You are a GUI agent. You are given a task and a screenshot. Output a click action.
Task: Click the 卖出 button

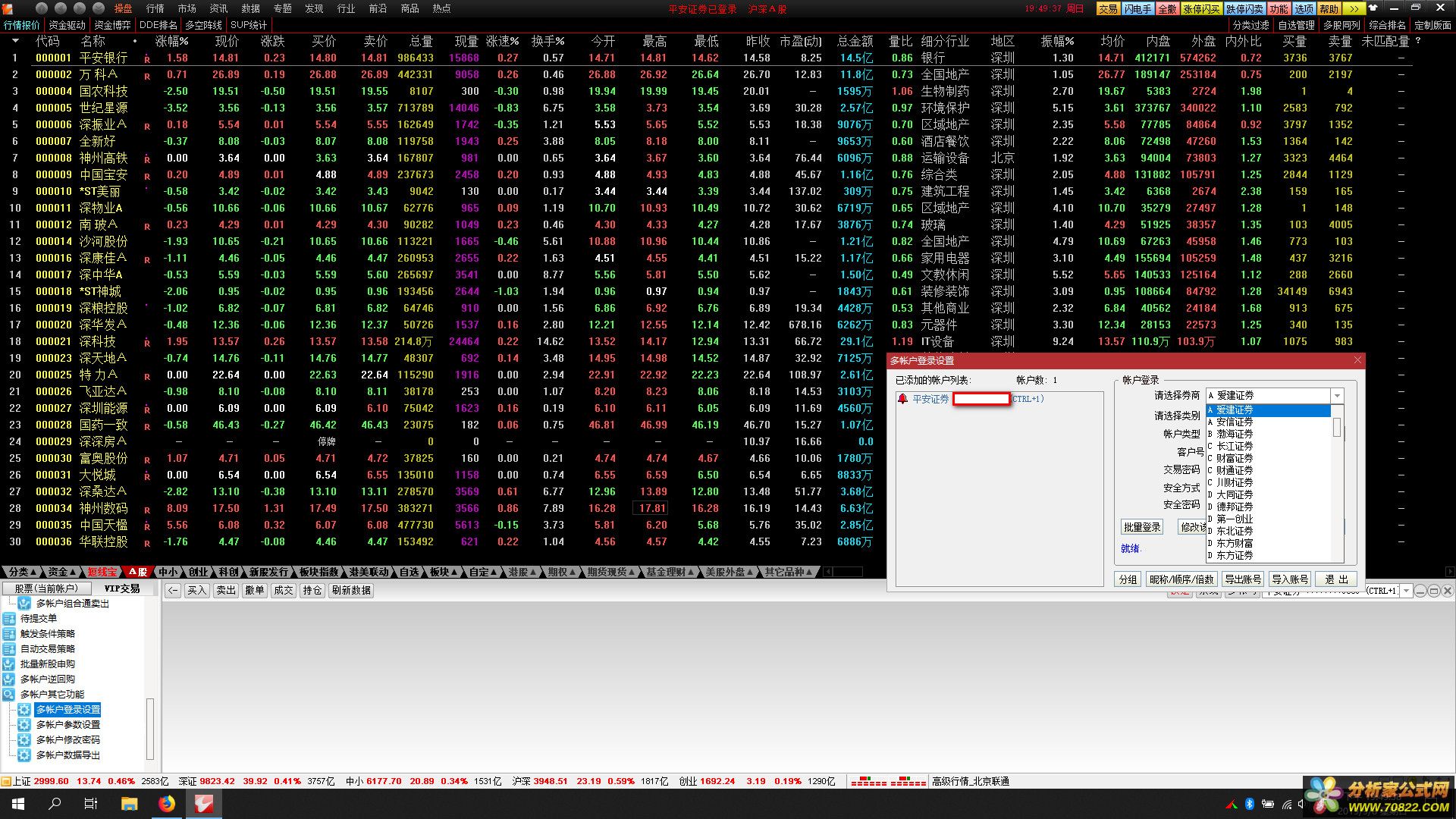click(x=226, y=590)
